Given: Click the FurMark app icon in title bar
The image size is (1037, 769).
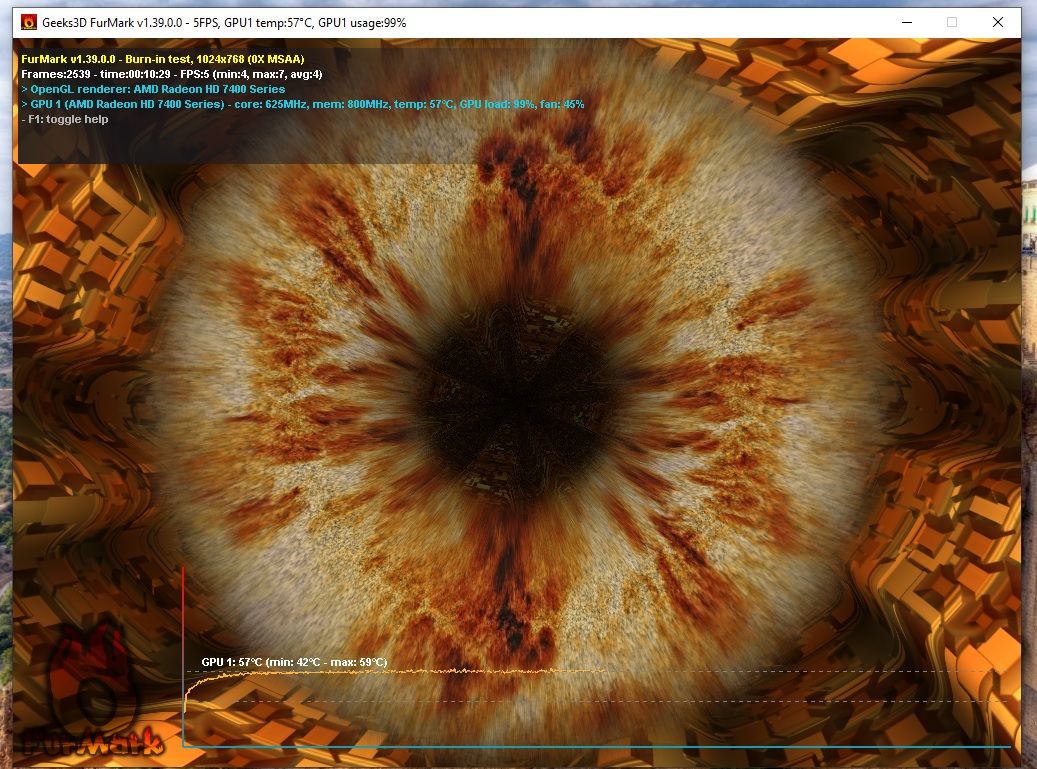Looking at the screenshot, I should pyautogui.click(x=28, y=22).
